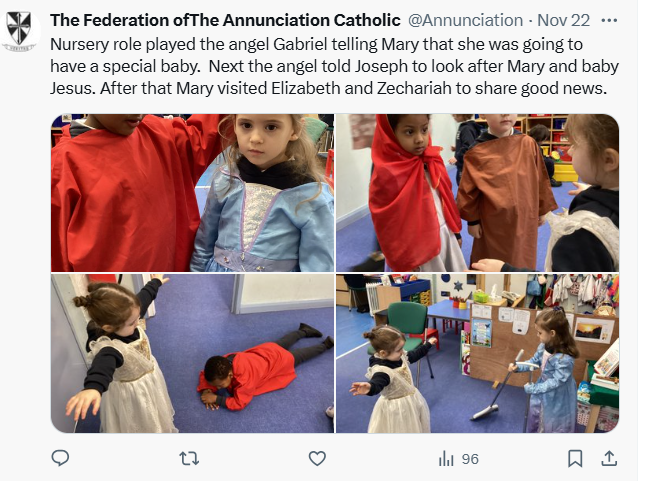Click the @Annunciation handle
662x481 pixels.
(x=465, y=20)
